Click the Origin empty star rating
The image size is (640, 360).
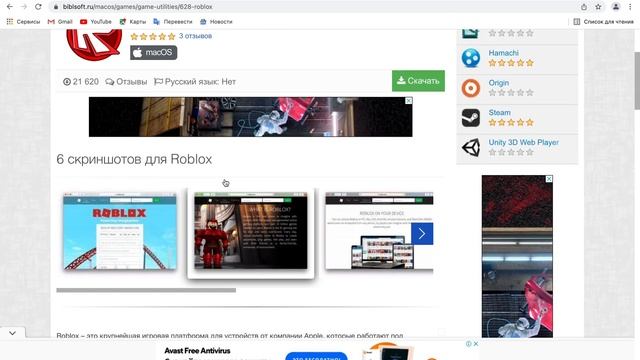511,93
